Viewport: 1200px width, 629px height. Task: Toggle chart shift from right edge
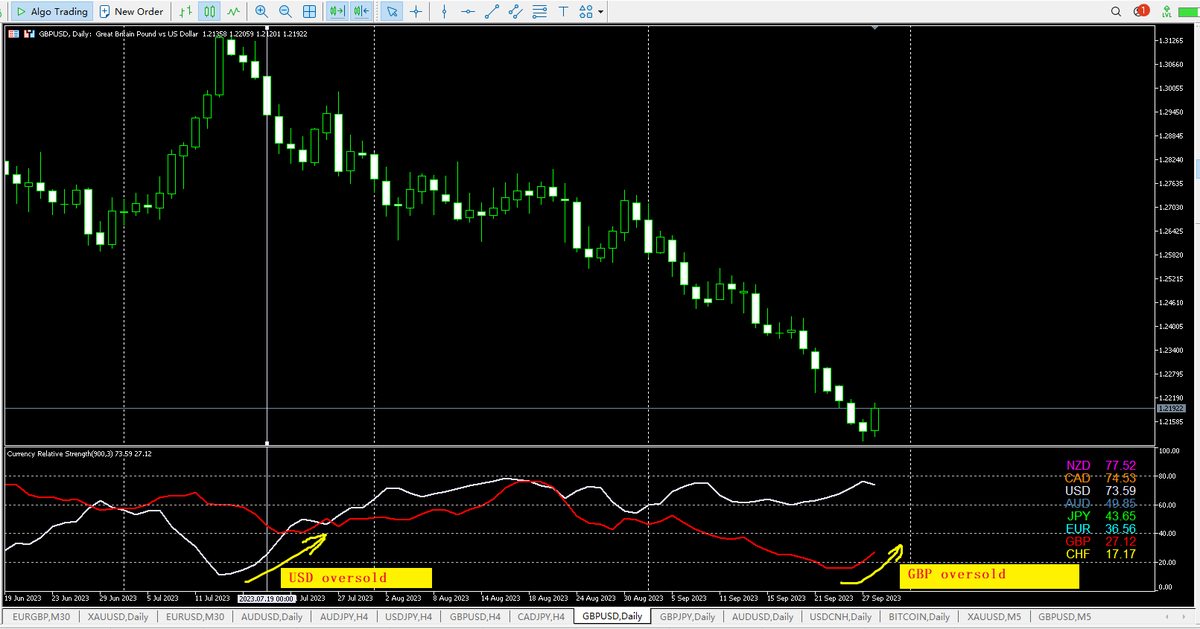tap(361, 12)
